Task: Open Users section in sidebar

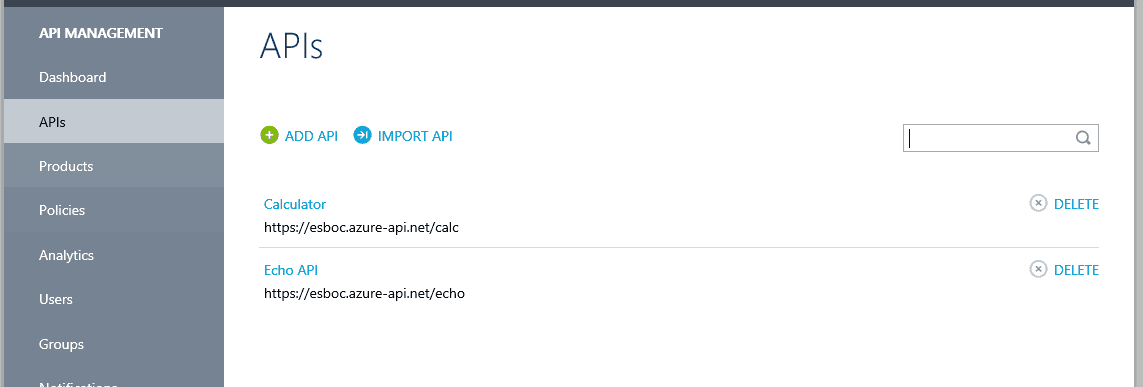Action: [114, 300]
